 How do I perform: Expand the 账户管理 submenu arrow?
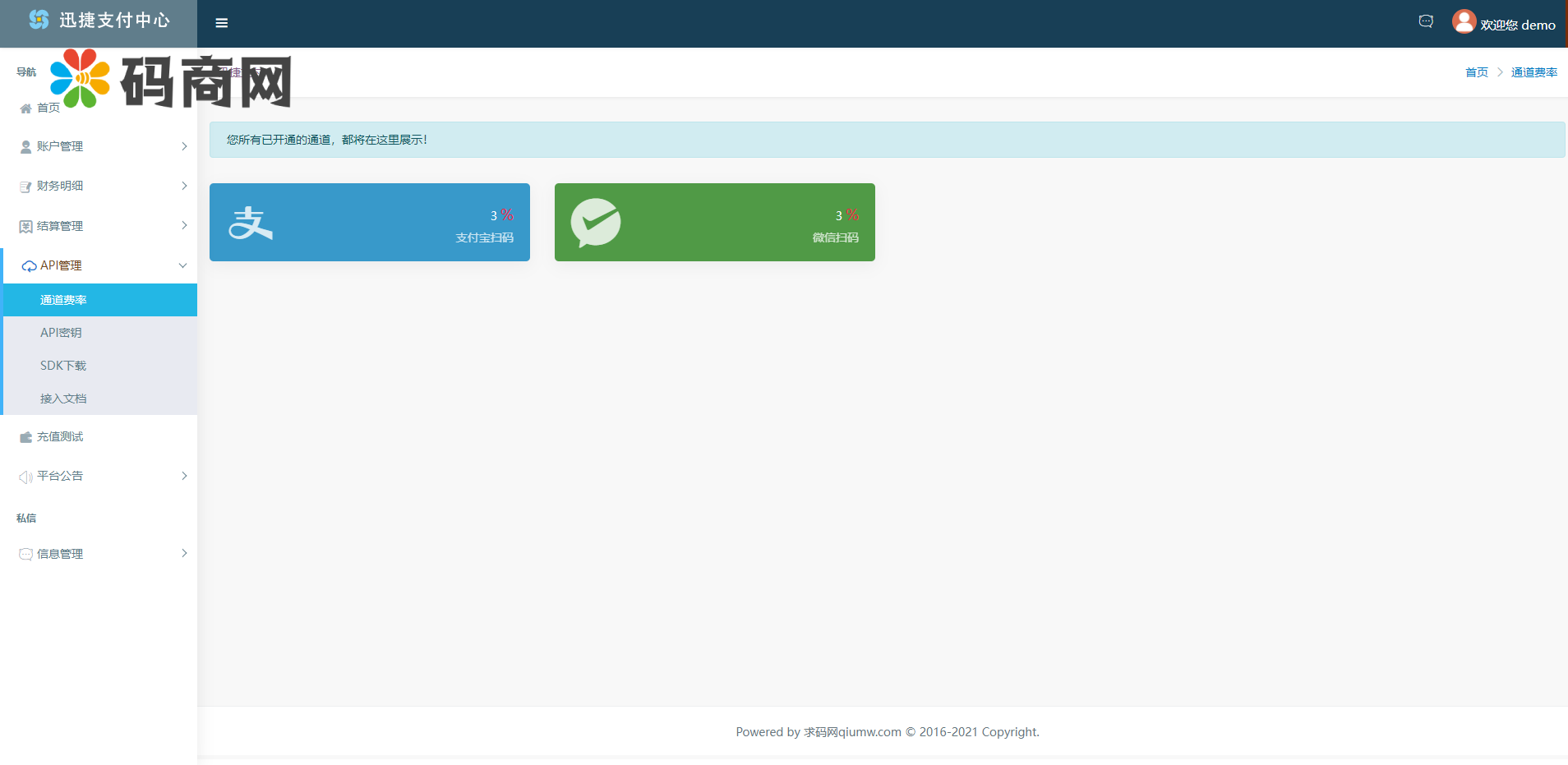[x=184, y=146]
